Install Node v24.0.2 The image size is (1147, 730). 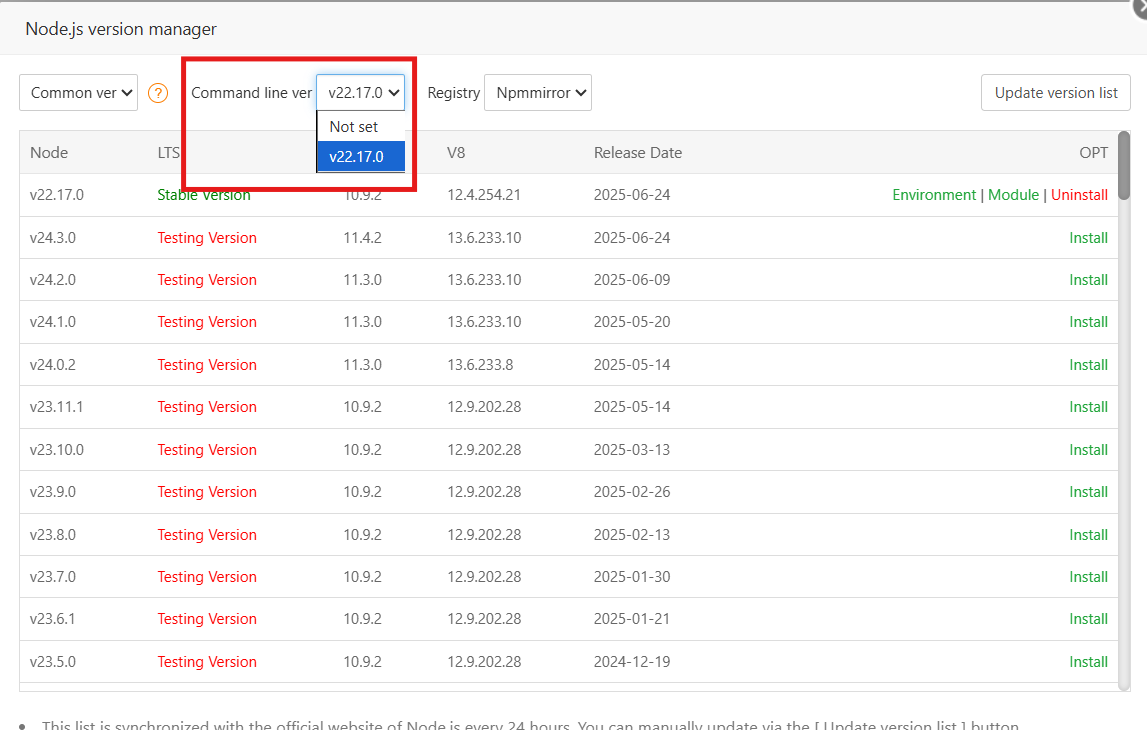click(1088, 364)
